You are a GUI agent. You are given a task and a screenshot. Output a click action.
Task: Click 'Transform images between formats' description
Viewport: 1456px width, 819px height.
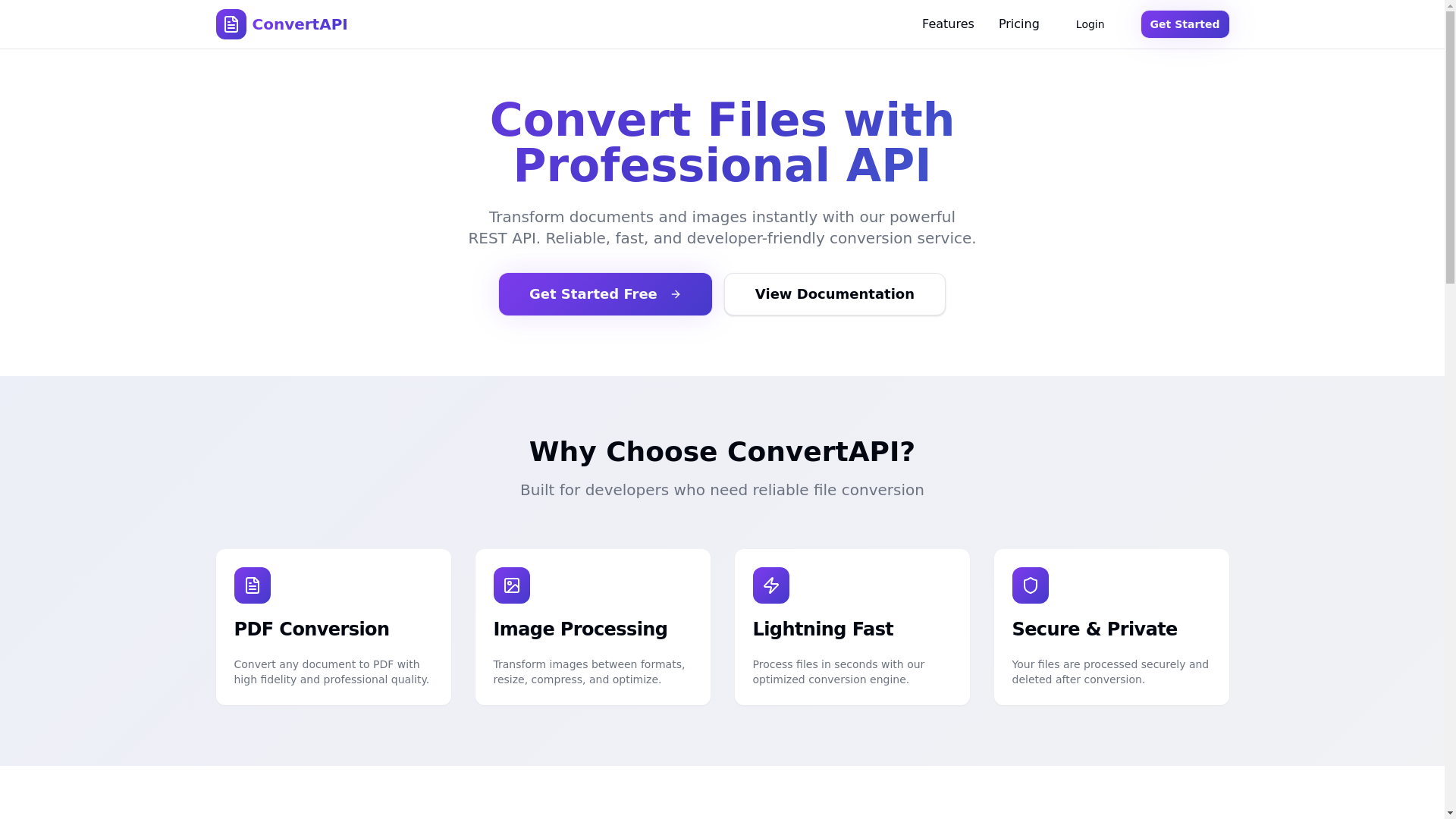point(589,672)
